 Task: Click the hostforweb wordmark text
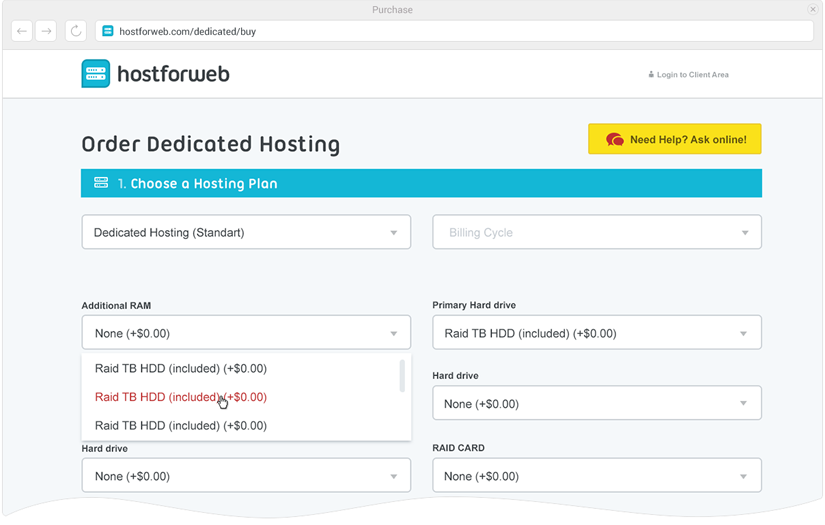pos(173,74)
